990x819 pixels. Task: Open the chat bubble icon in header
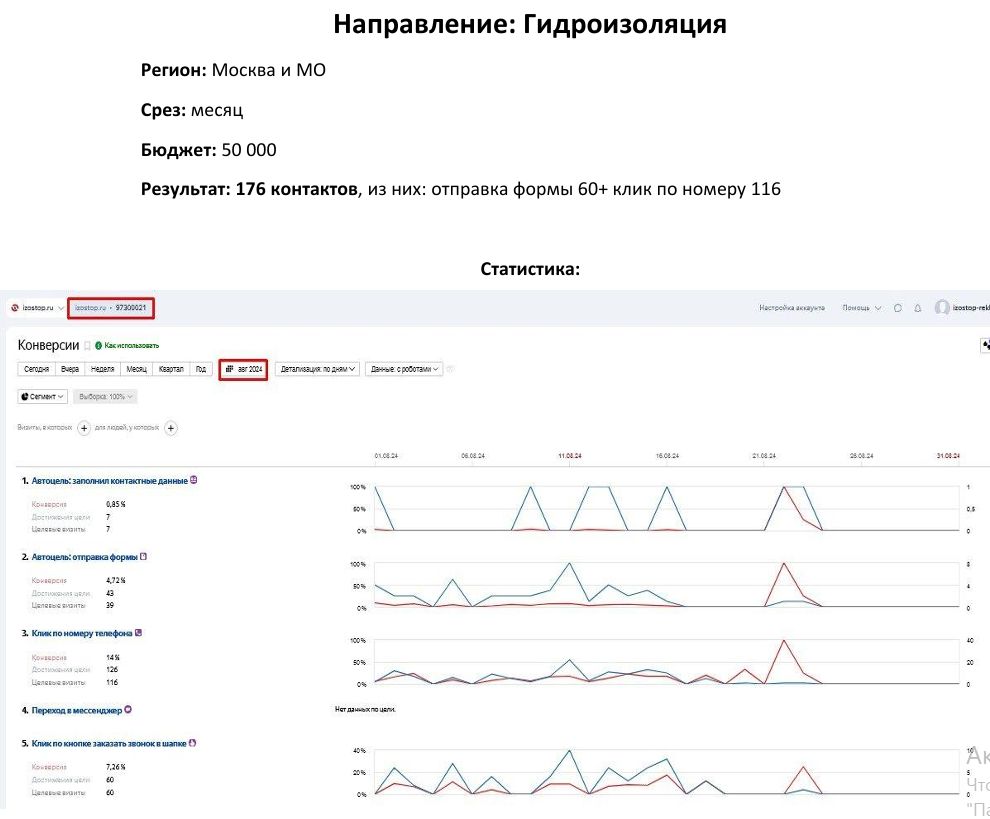[x=898, y=308]
